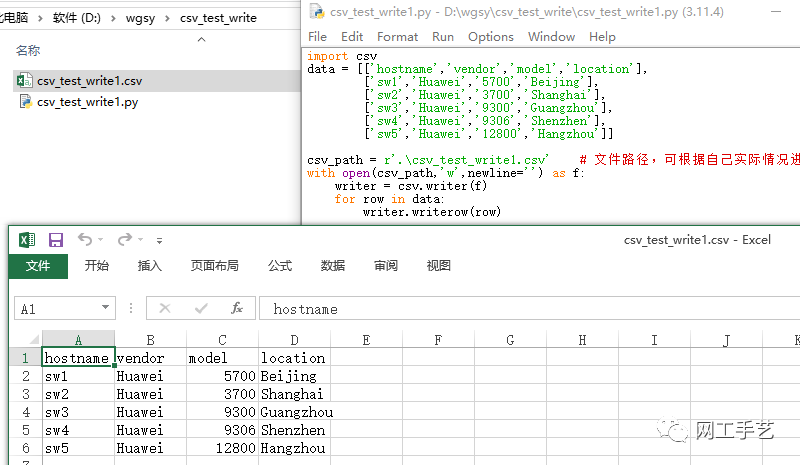Viewport: 800px width, 465px height.
Task: Click the Excel CSV file icon in Explorer
Action: tap(24, 81)
